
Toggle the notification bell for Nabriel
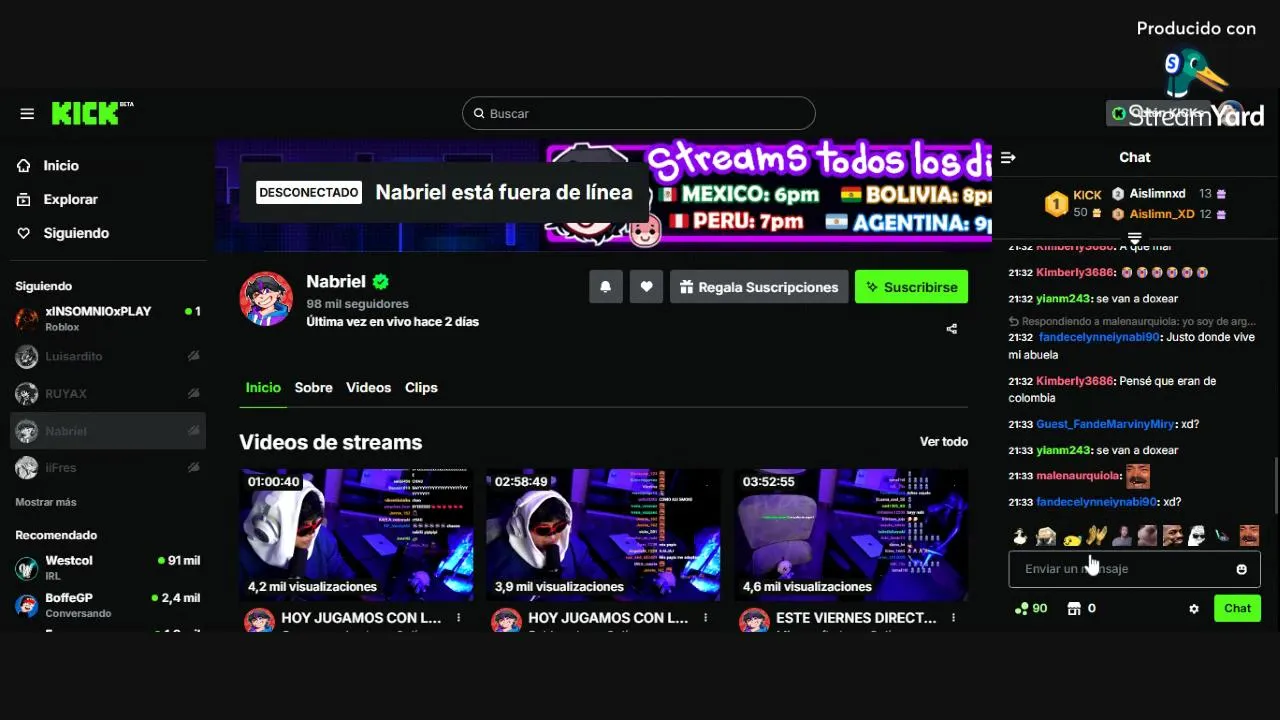pyautogui.click(x=606, y=287)
